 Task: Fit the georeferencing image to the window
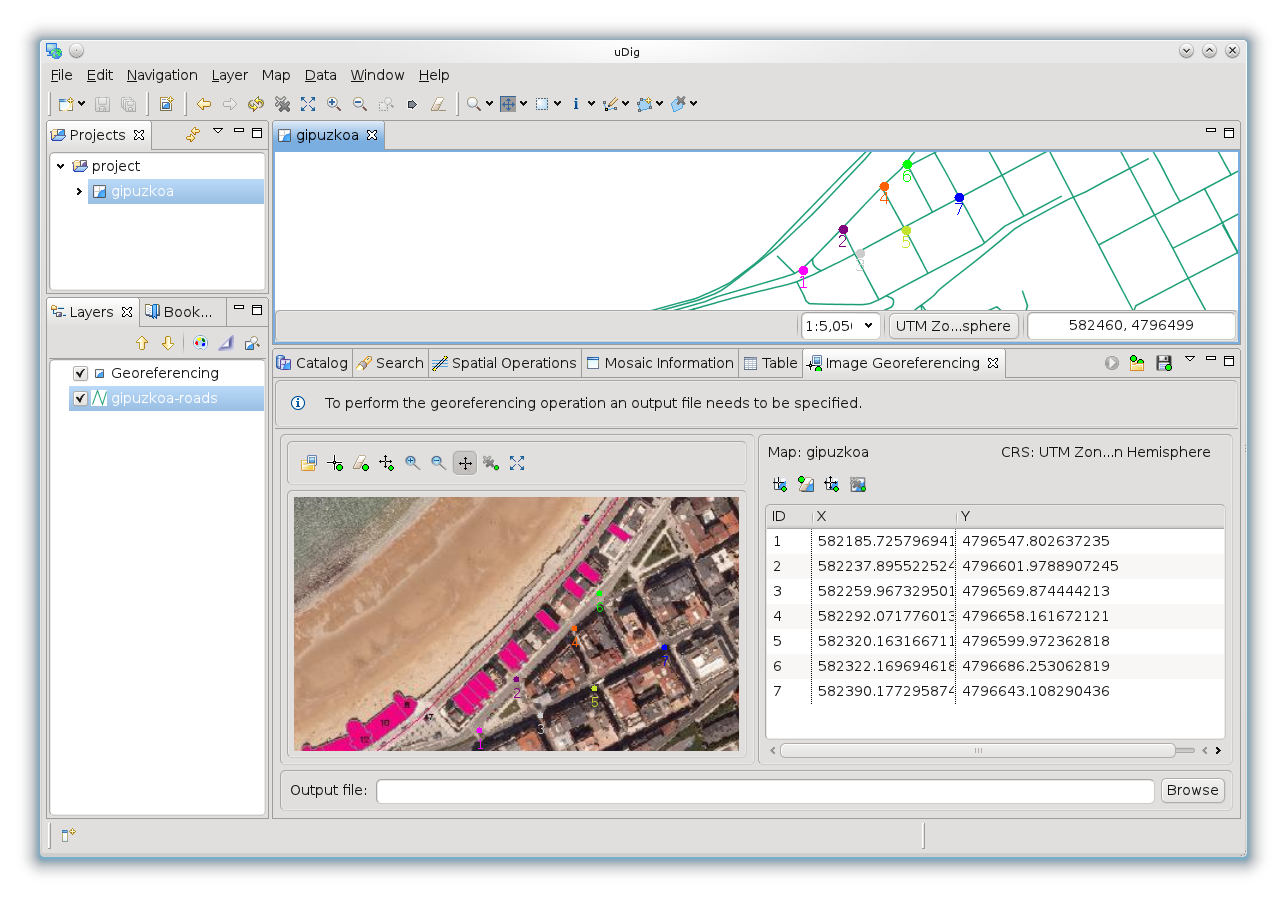[516, 462]
